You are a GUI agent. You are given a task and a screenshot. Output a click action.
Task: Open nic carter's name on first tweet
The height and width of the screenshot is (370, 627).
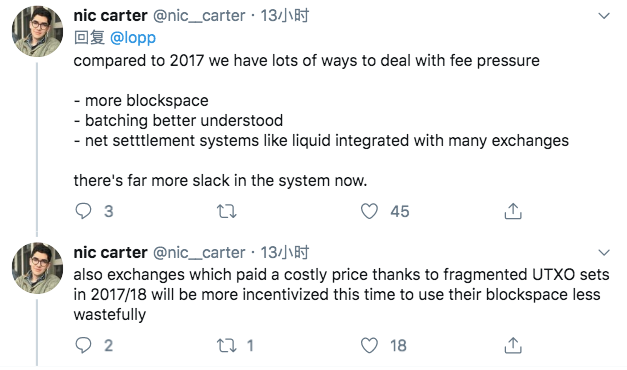pos(110,16)
